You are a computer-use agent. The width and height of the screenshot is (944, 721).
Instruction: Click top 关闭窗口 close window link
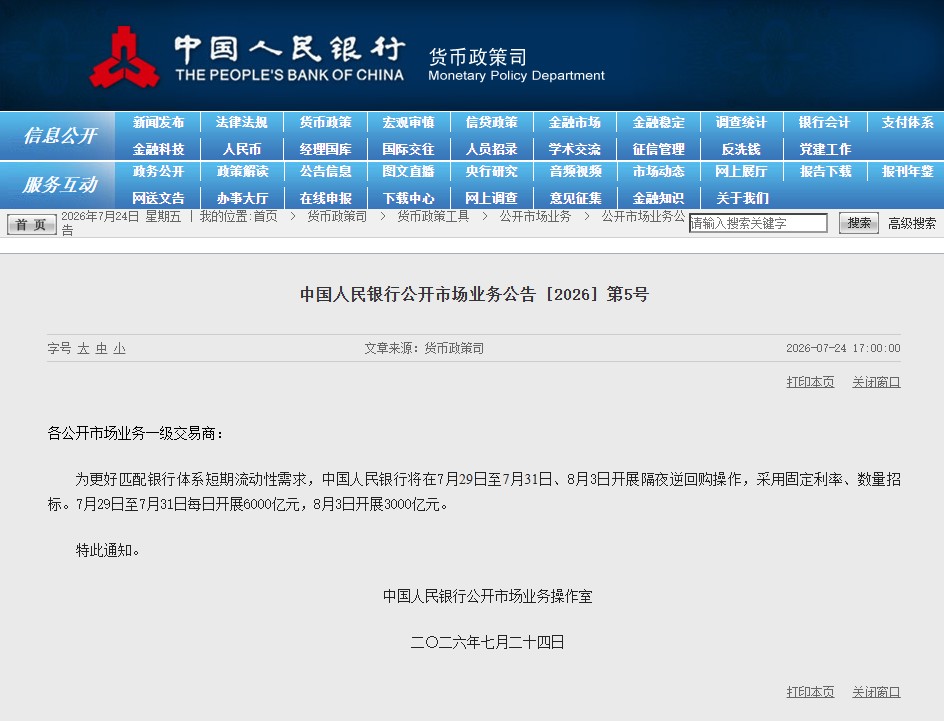[x=876, y=382]
